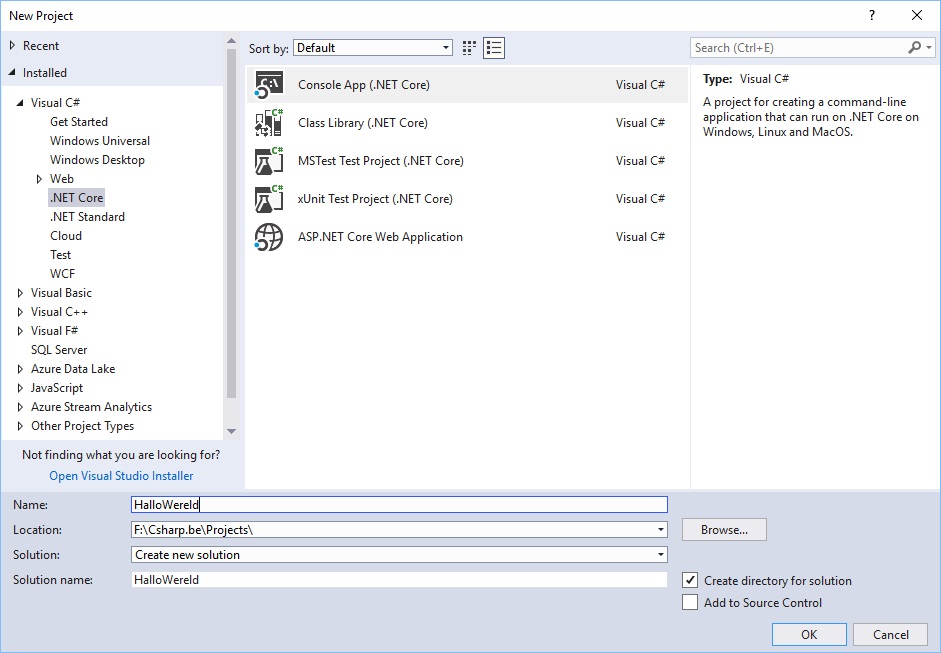Click the tree scroll up arrow
Image resolution: width=941 pixels, height=653 pixels.
231,41
